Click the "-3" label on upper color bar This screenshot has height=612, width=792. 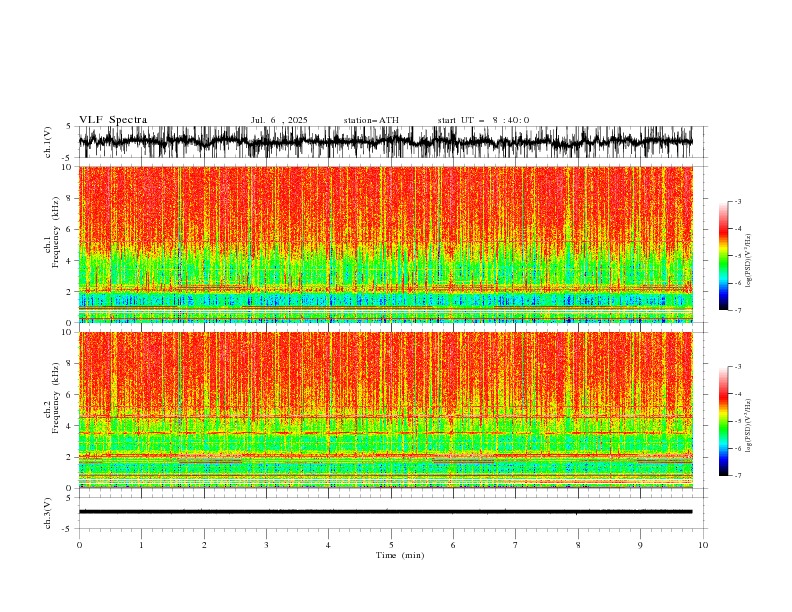click(x=738, y=201)
